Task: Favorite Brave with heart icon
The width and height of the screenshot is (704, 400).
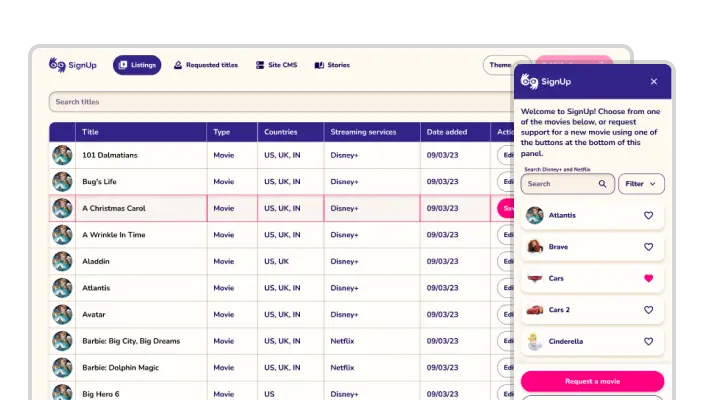Action: coord(648,247)
